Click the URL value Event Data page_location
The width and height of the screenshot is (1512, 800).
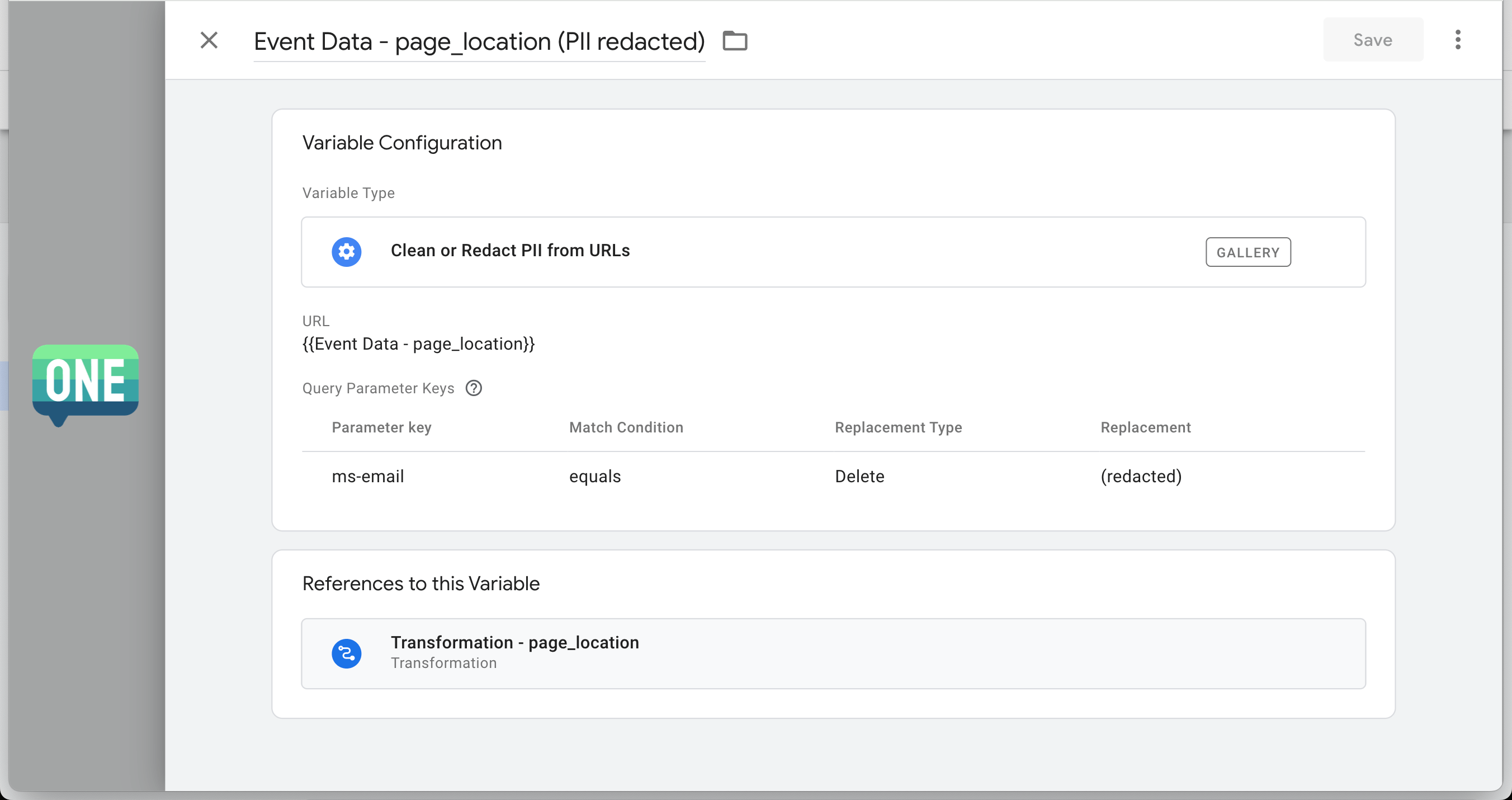pos(418,344)
